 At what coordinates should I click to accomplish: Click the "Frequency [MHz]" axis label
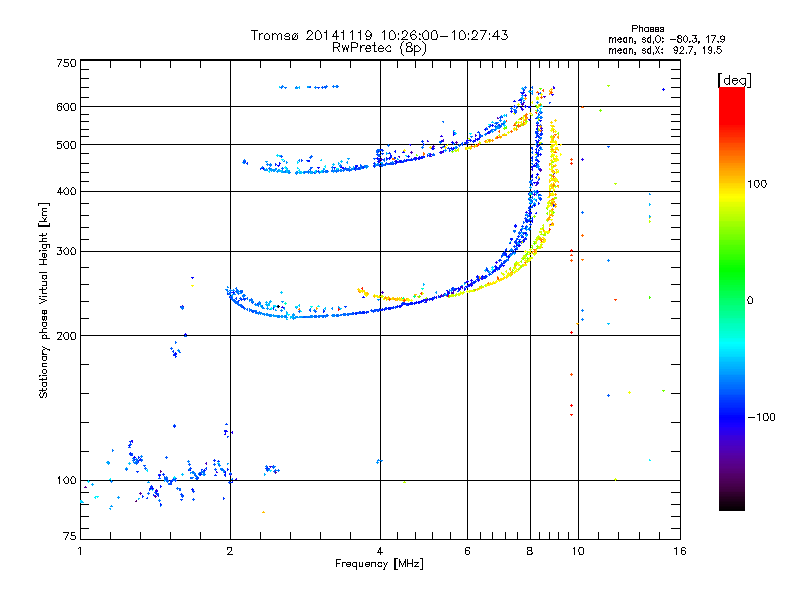(x=379, y=564)
